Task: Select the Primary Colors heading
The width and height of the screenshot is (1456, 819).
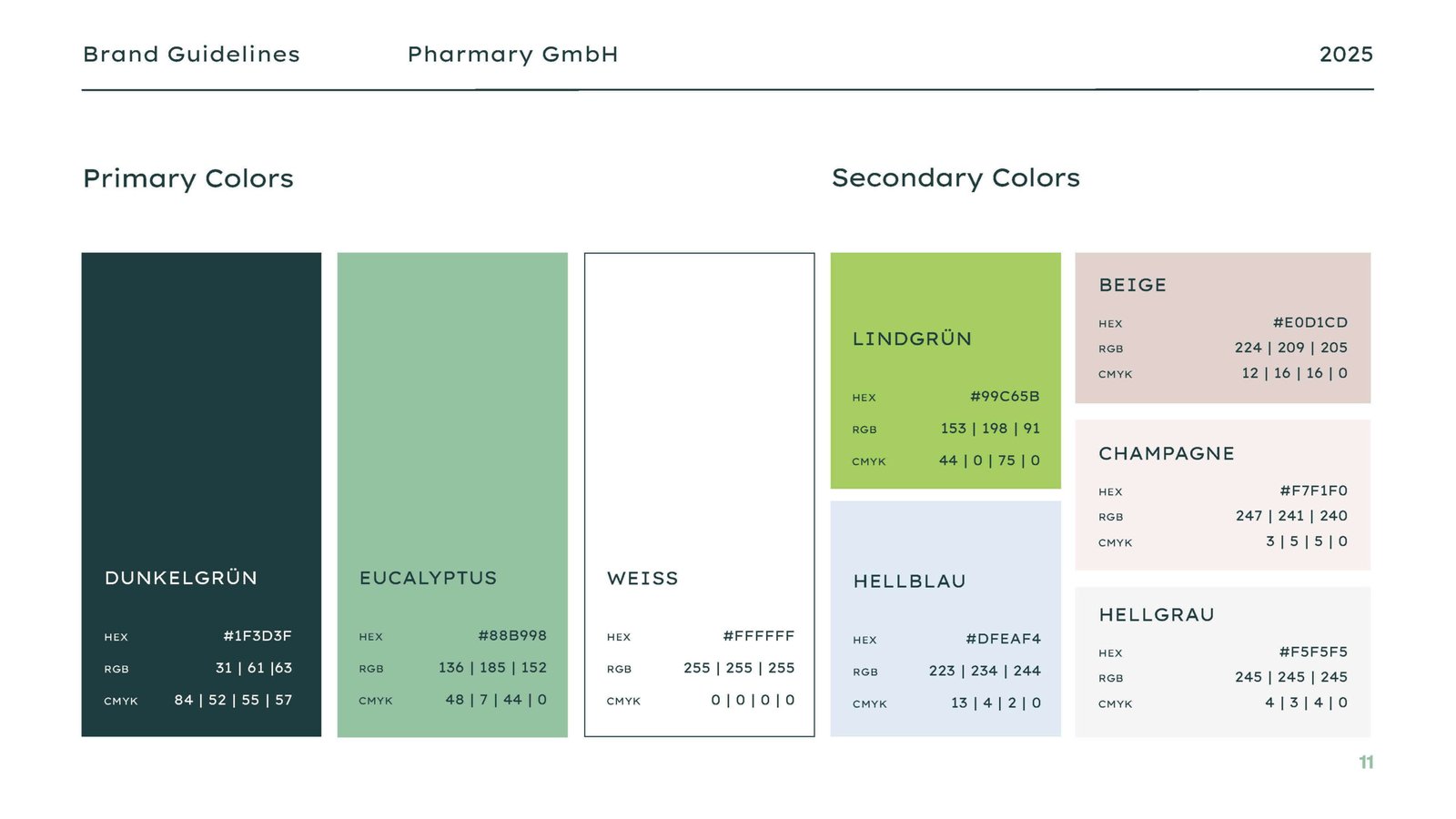Action: [x=188, y=178]
